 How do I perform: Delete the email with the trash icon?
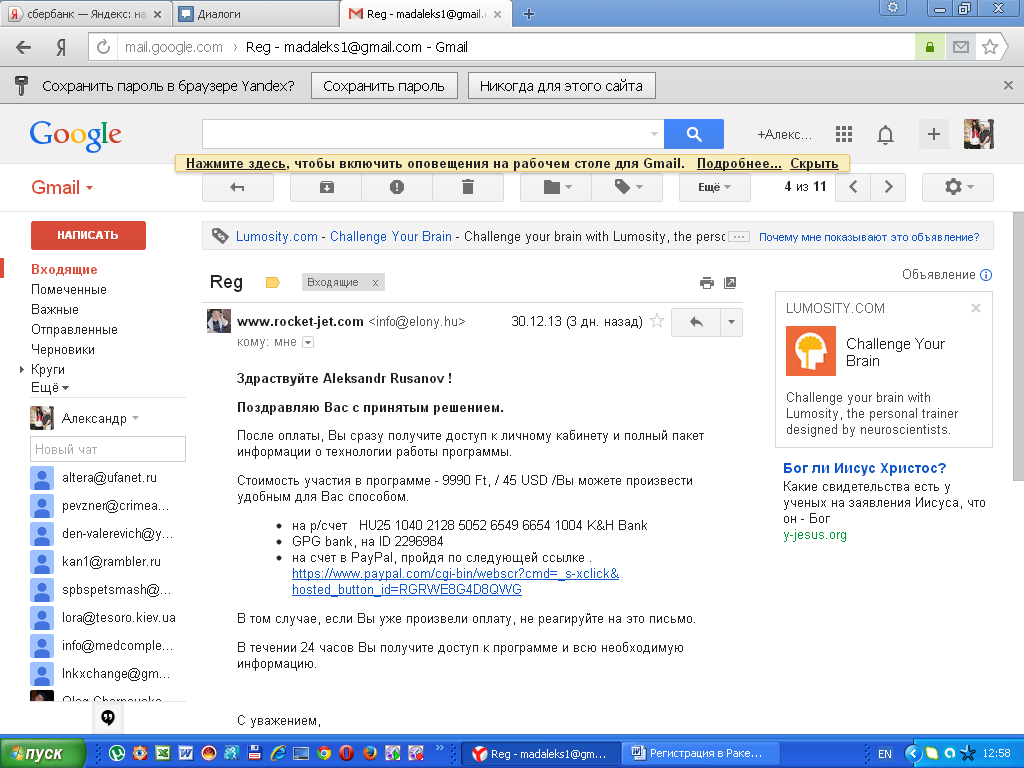click(x=468, y=187)
